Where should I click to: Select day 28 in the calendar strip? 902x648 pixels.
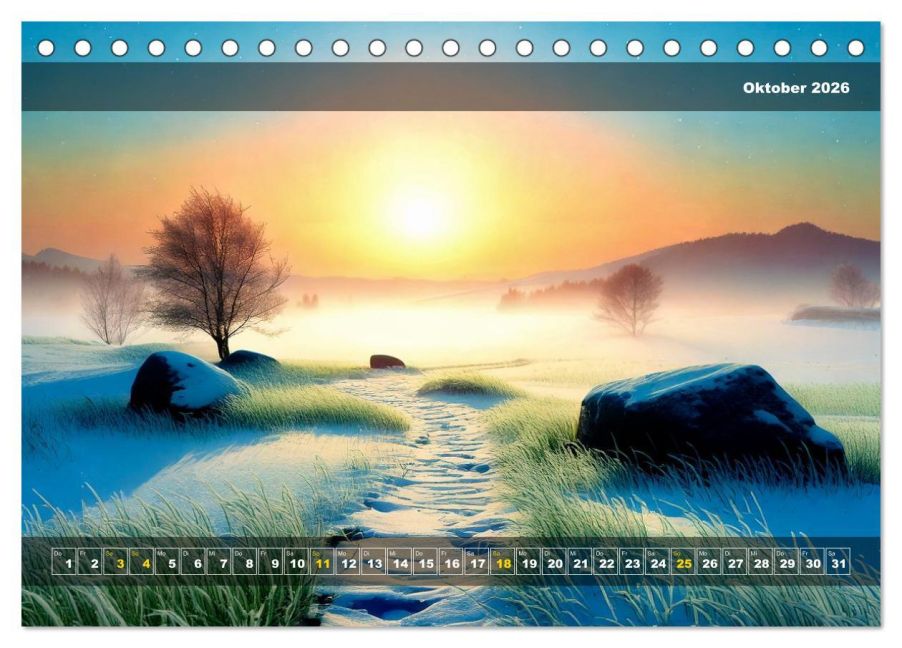761,561
